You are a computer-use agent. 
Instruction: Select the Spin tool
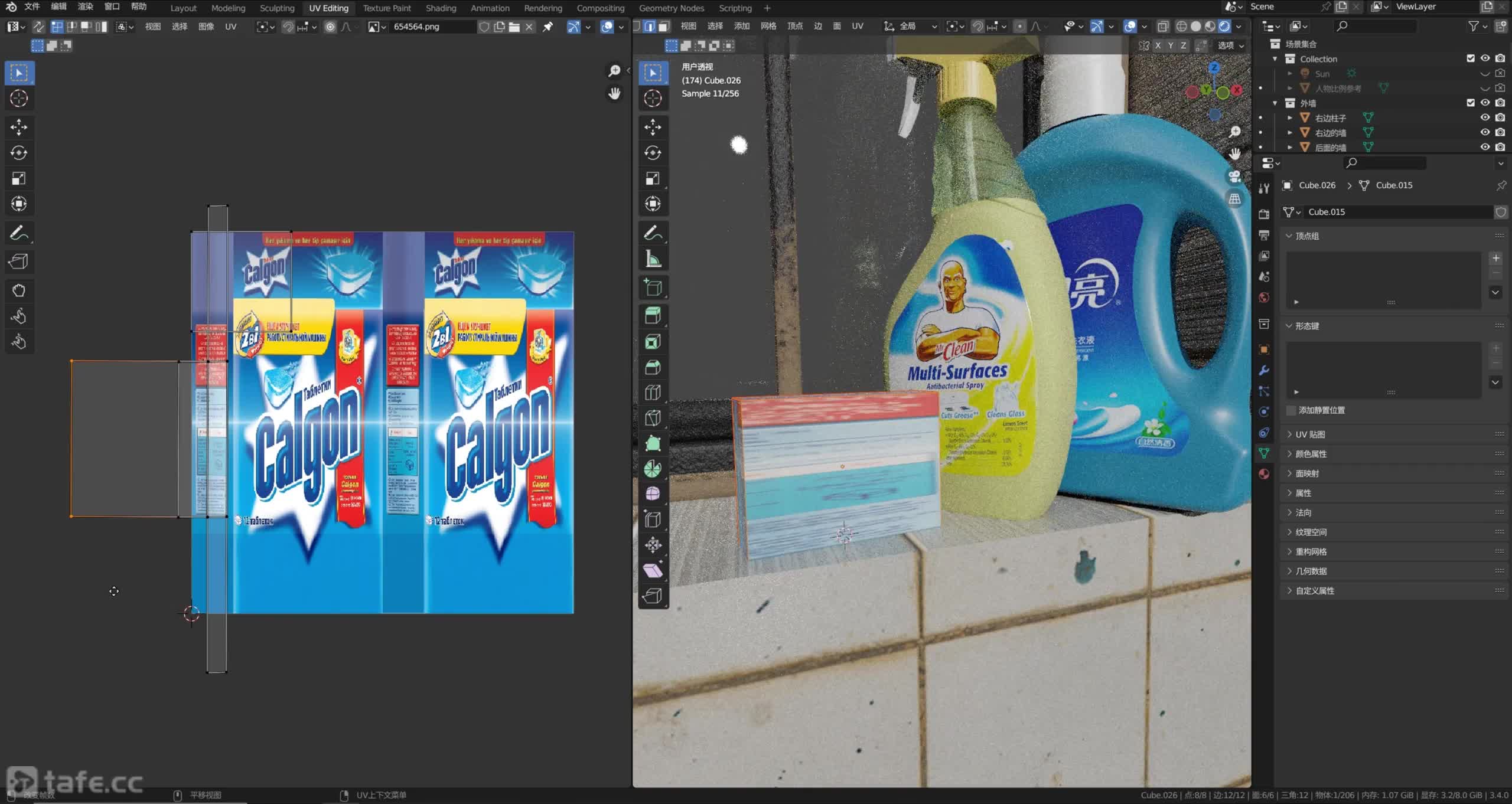pyautogui.click(x=653, y=469)
